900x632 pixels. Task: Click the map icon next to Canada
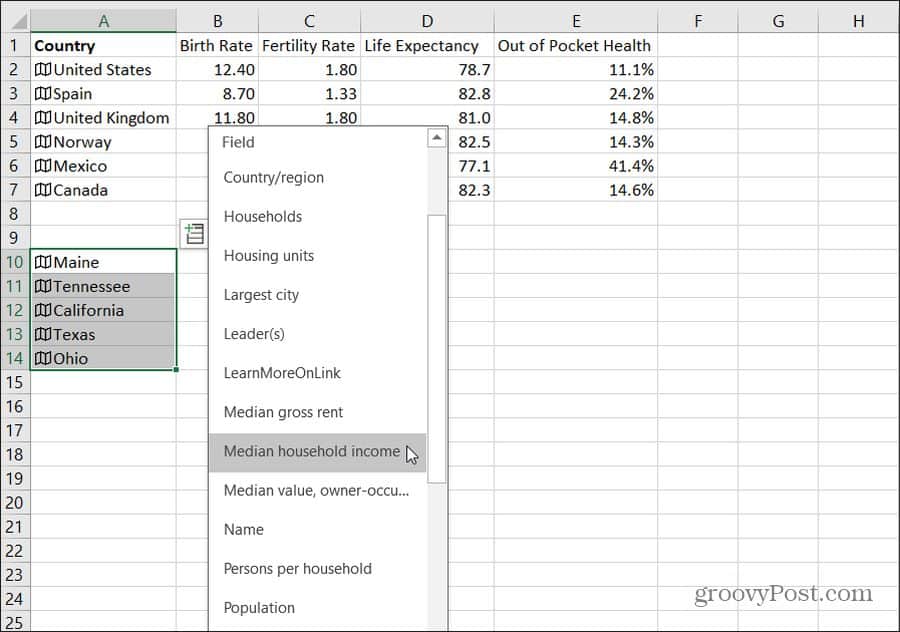coord(42,190)
